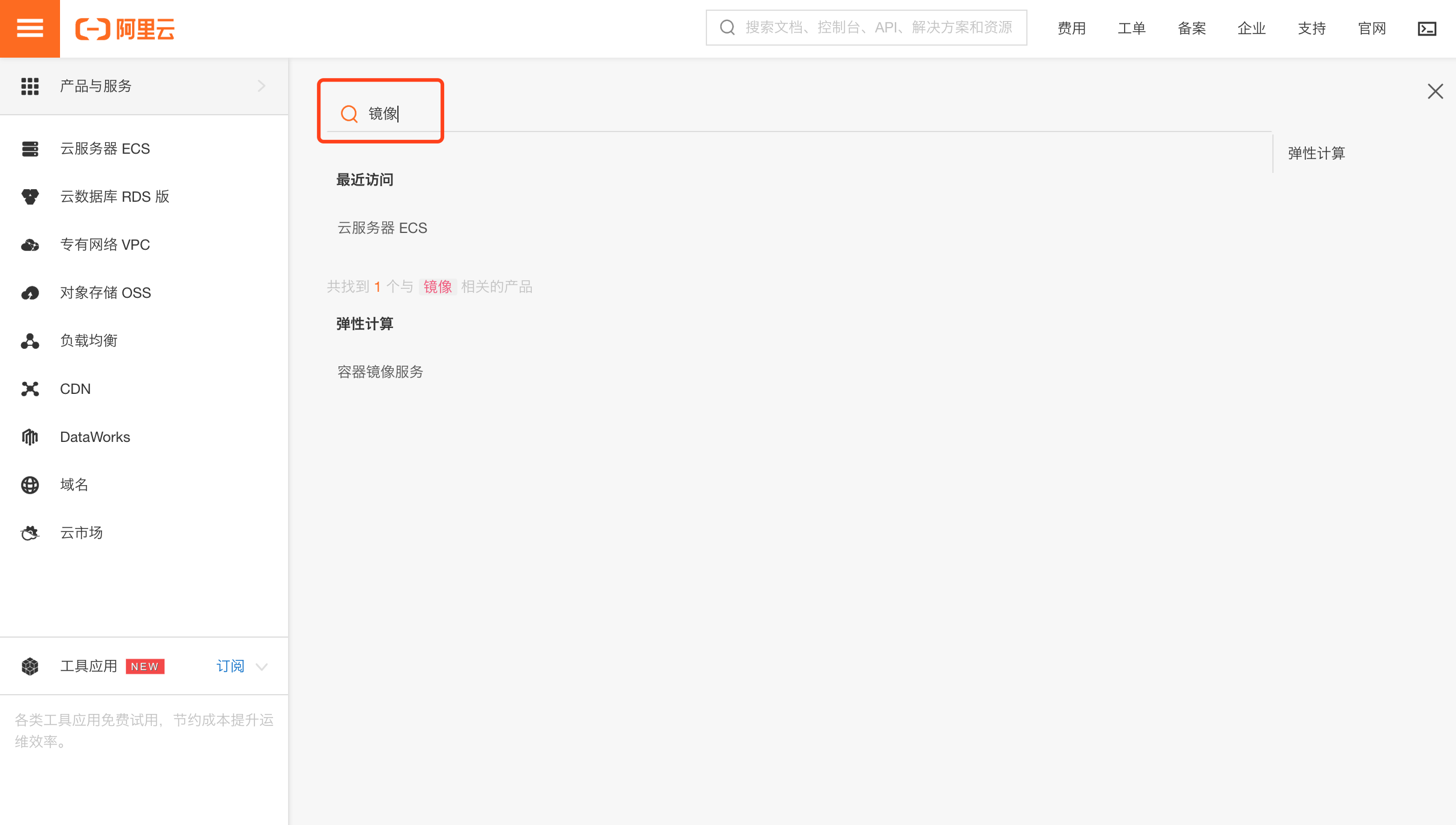This screenshot has width=1456, height=825.
Task: Click the 云数据库 RDS 版 icon
Action: pyautogui.click(x=30, y=197)
